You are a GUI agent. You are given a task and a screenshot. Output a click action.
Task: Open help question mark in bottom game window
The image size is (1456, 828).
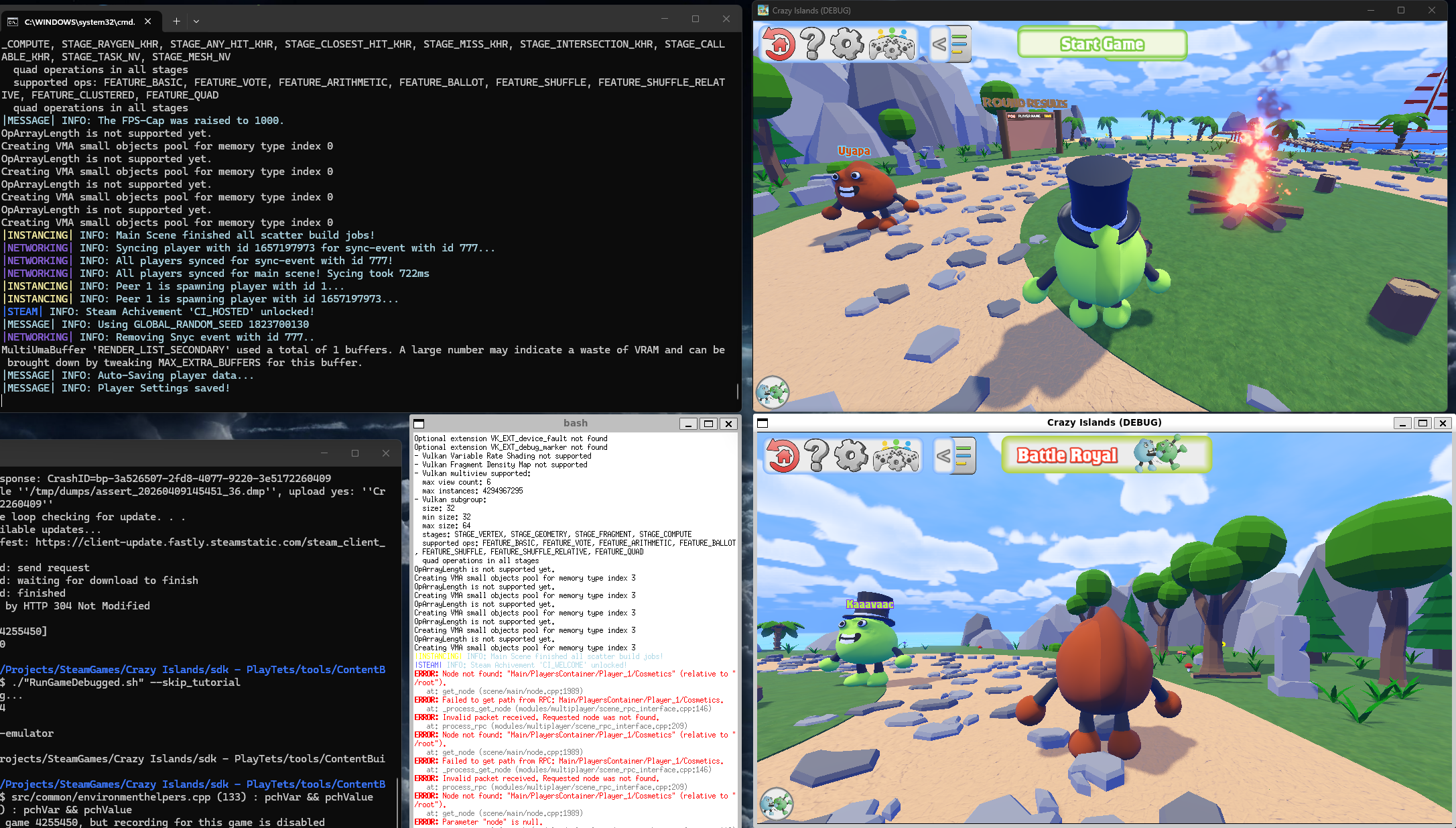817,456
